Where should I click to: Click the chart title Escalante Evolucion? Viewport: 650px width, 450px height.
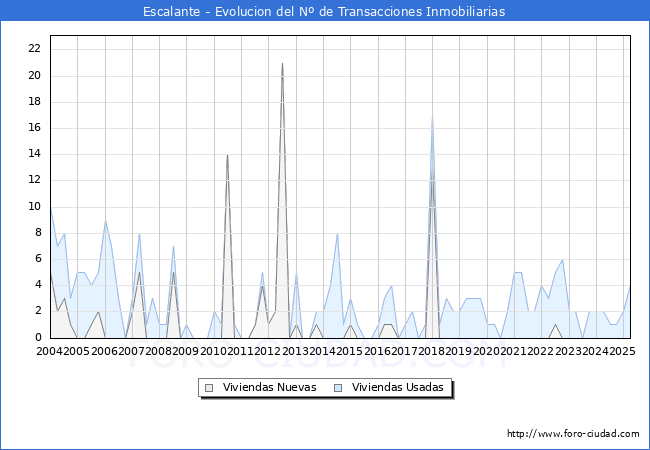(x=324, y=12)
